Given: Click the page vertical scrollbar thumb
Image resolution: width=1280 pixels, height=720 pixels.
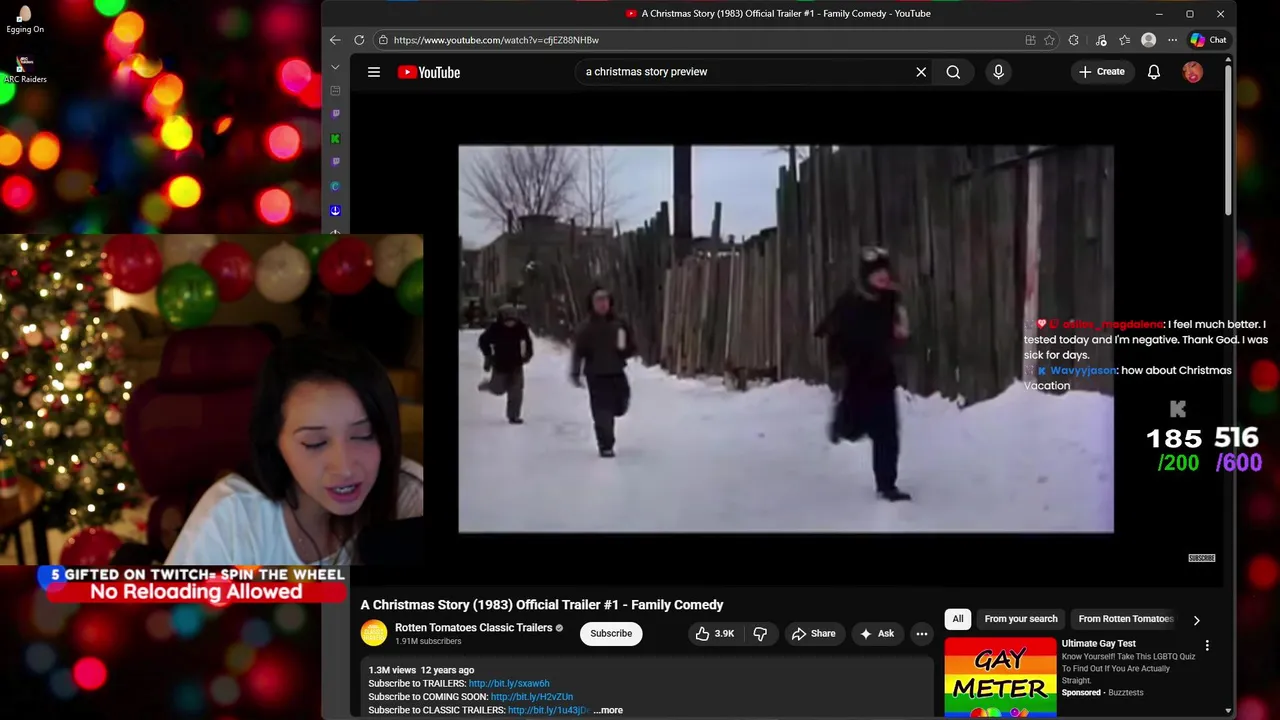Looking at the screenshot, I should (1229, 140).
